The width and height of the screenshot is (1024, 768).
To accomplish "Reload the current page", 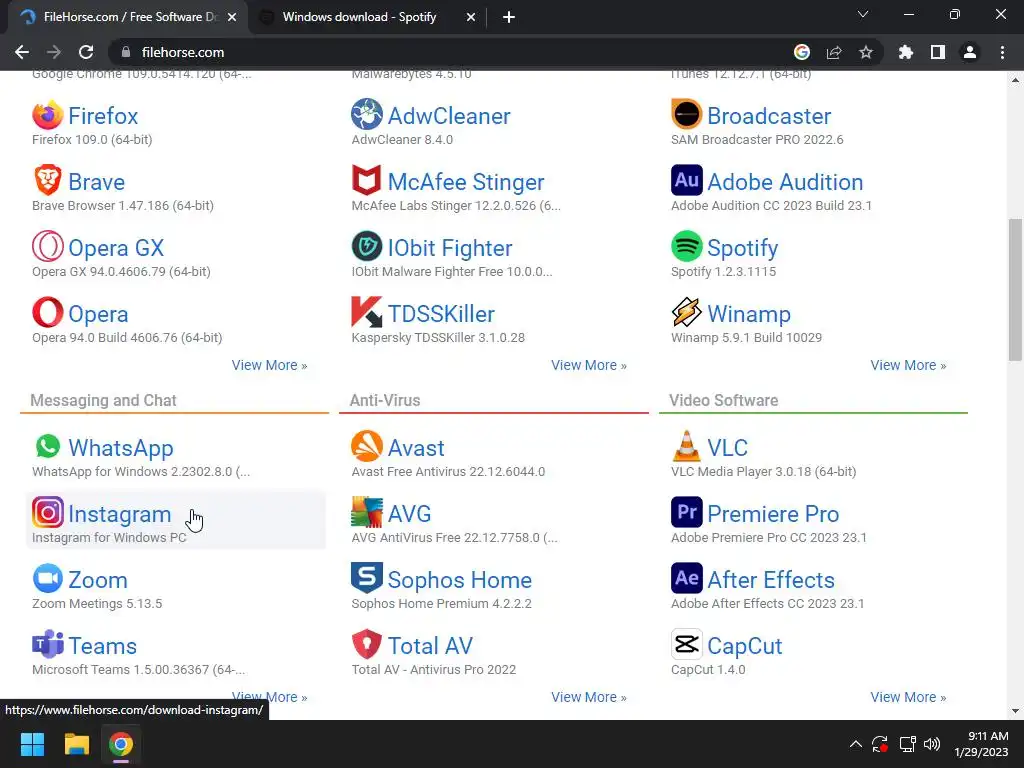I will click(x=86, y=52).
